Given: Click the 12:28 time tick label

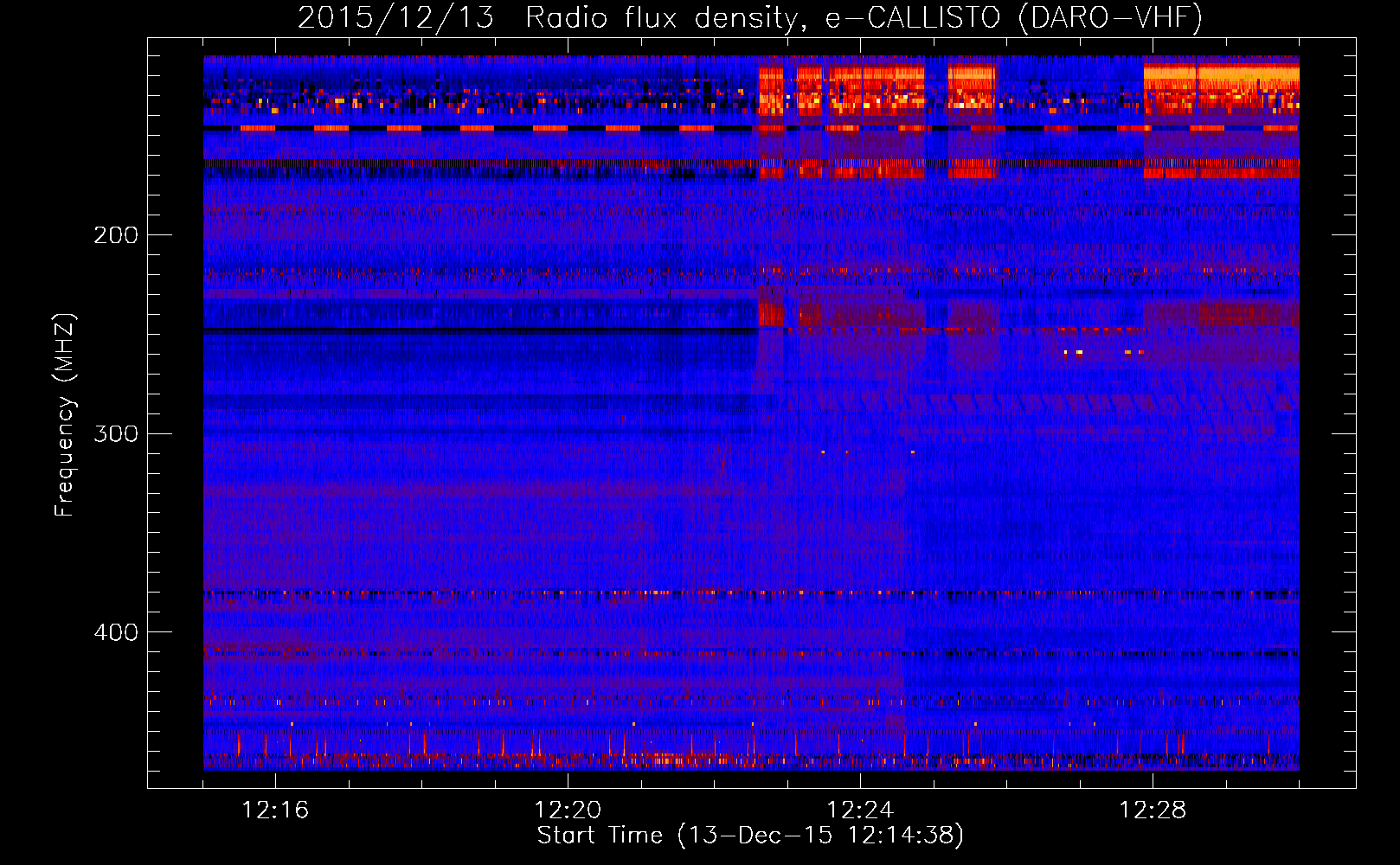Looking at the screenshot, I should tap(1153, 811).
